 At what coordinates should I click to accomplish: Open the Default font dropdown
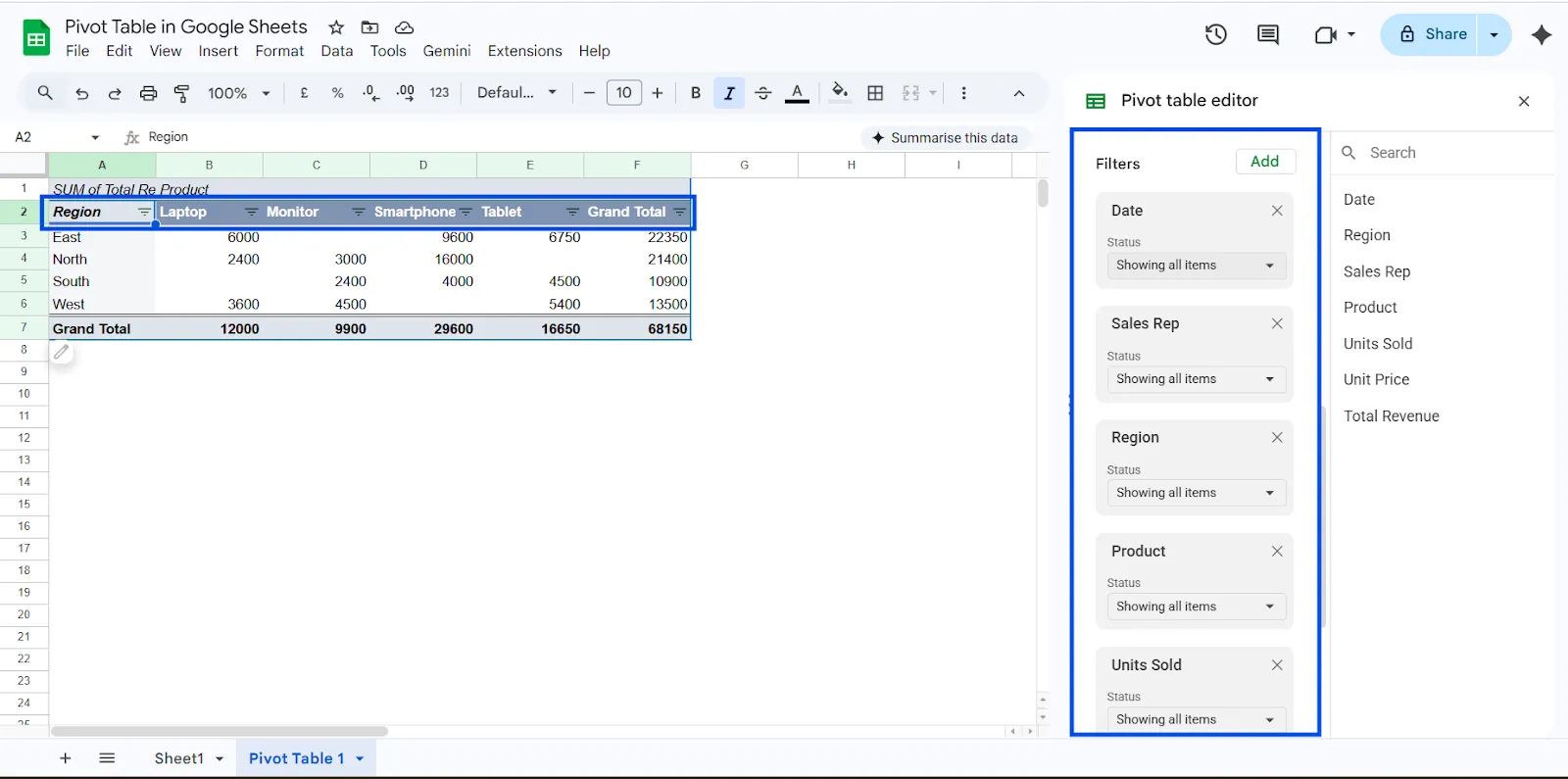[x=516, y=93]
